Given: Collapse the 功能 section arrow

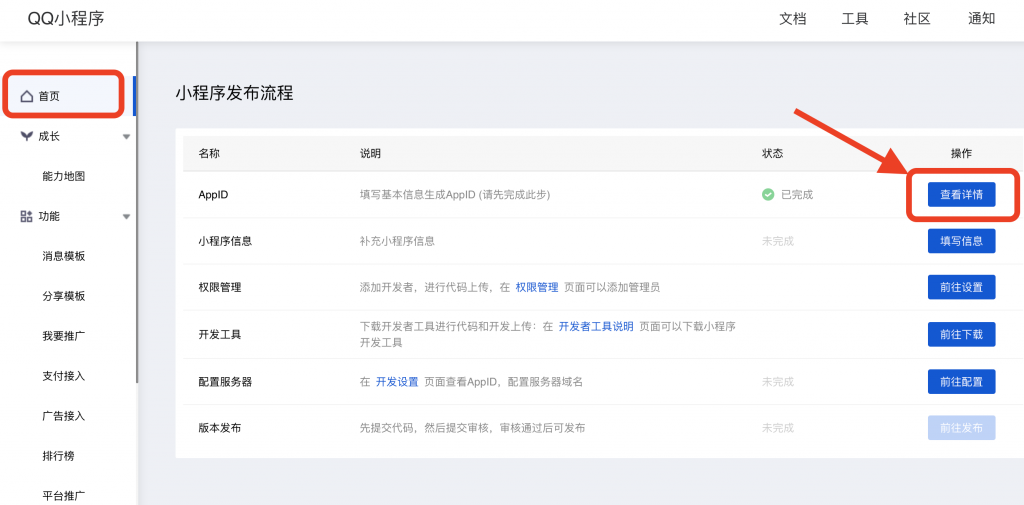Looking at the screenshot, I should tap(126, 216).
